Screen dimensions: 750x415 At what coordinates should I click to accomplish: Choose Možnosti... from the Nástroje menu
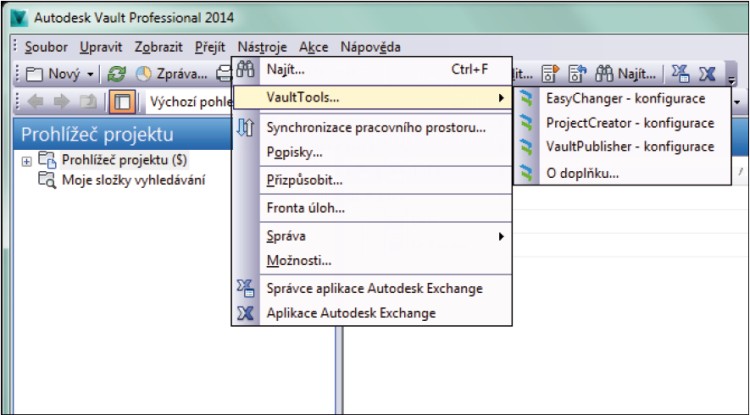coord(299,261)
